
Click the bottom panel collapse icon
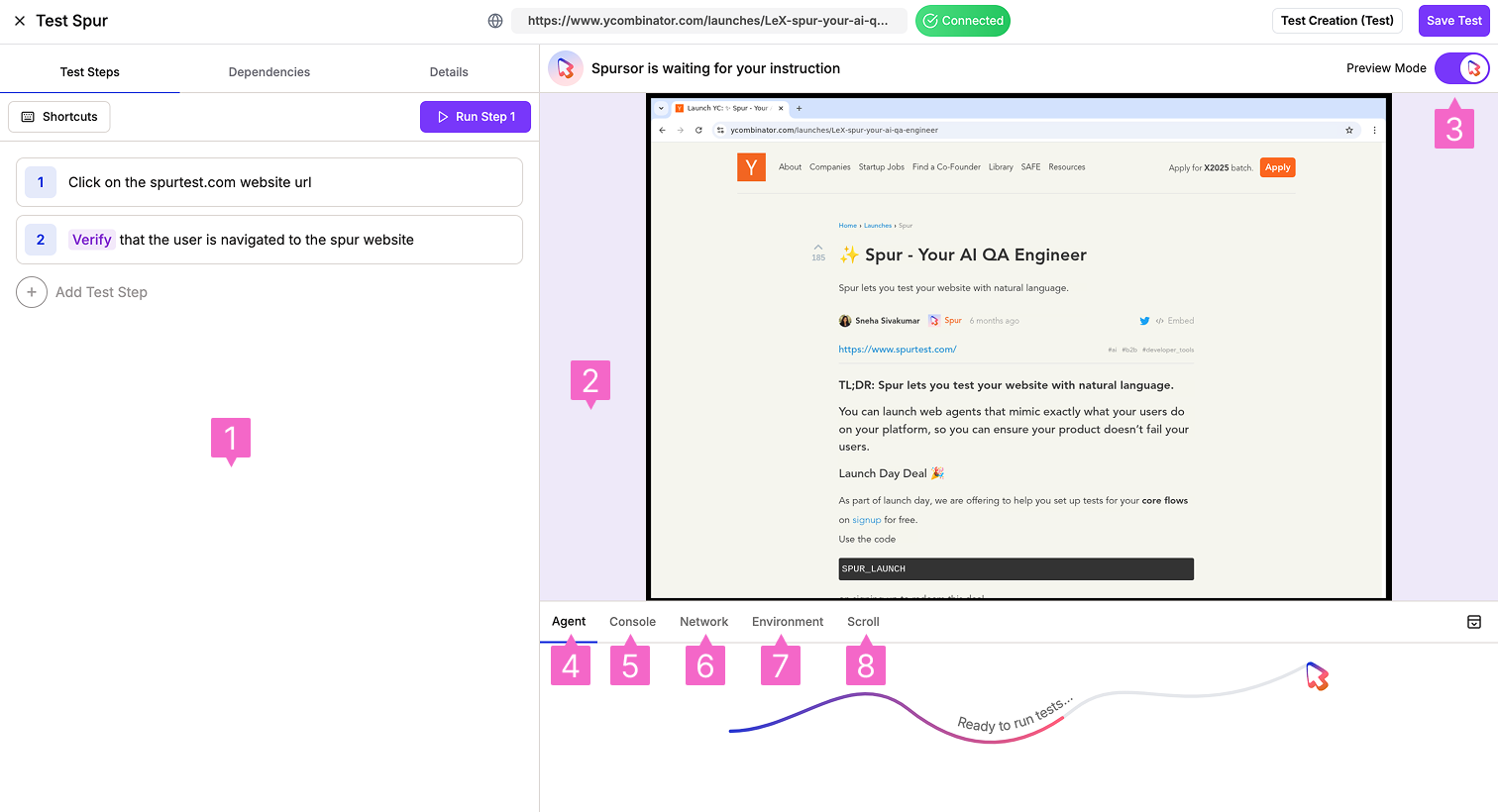(1474, 622)
